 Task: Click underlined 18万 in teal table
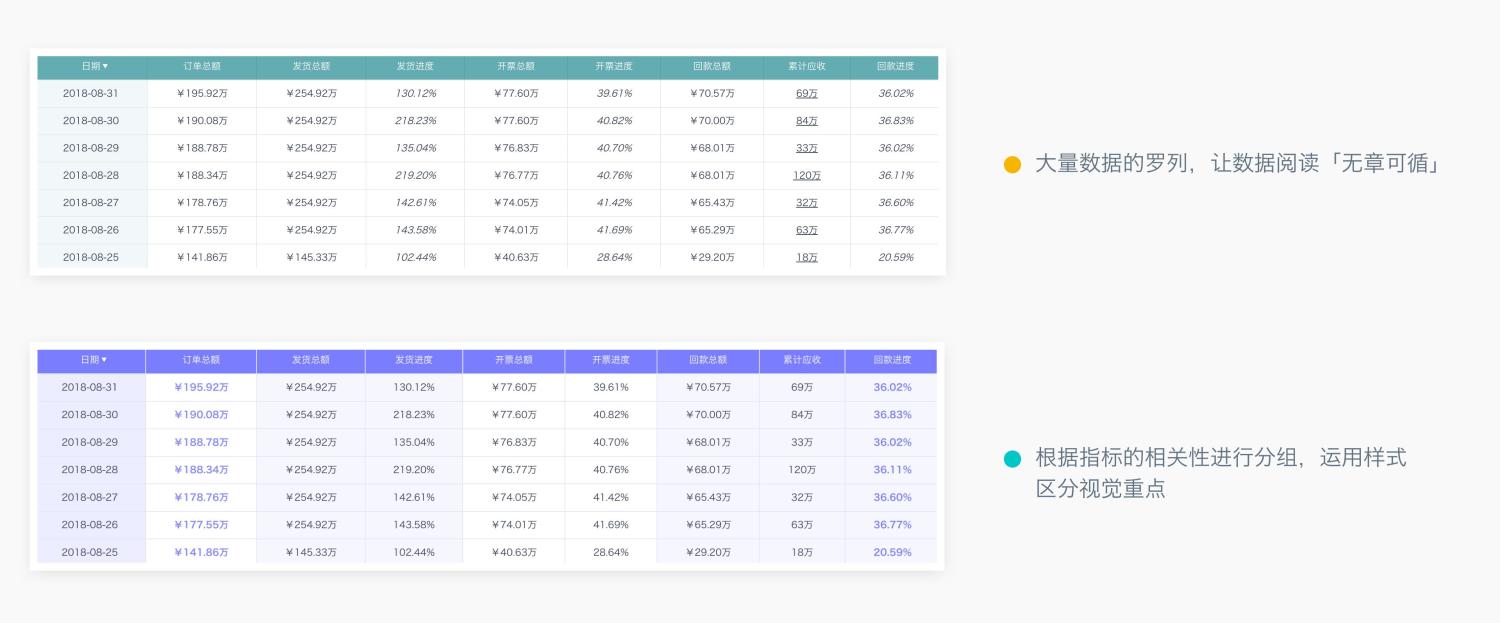(x=807, y=257)
